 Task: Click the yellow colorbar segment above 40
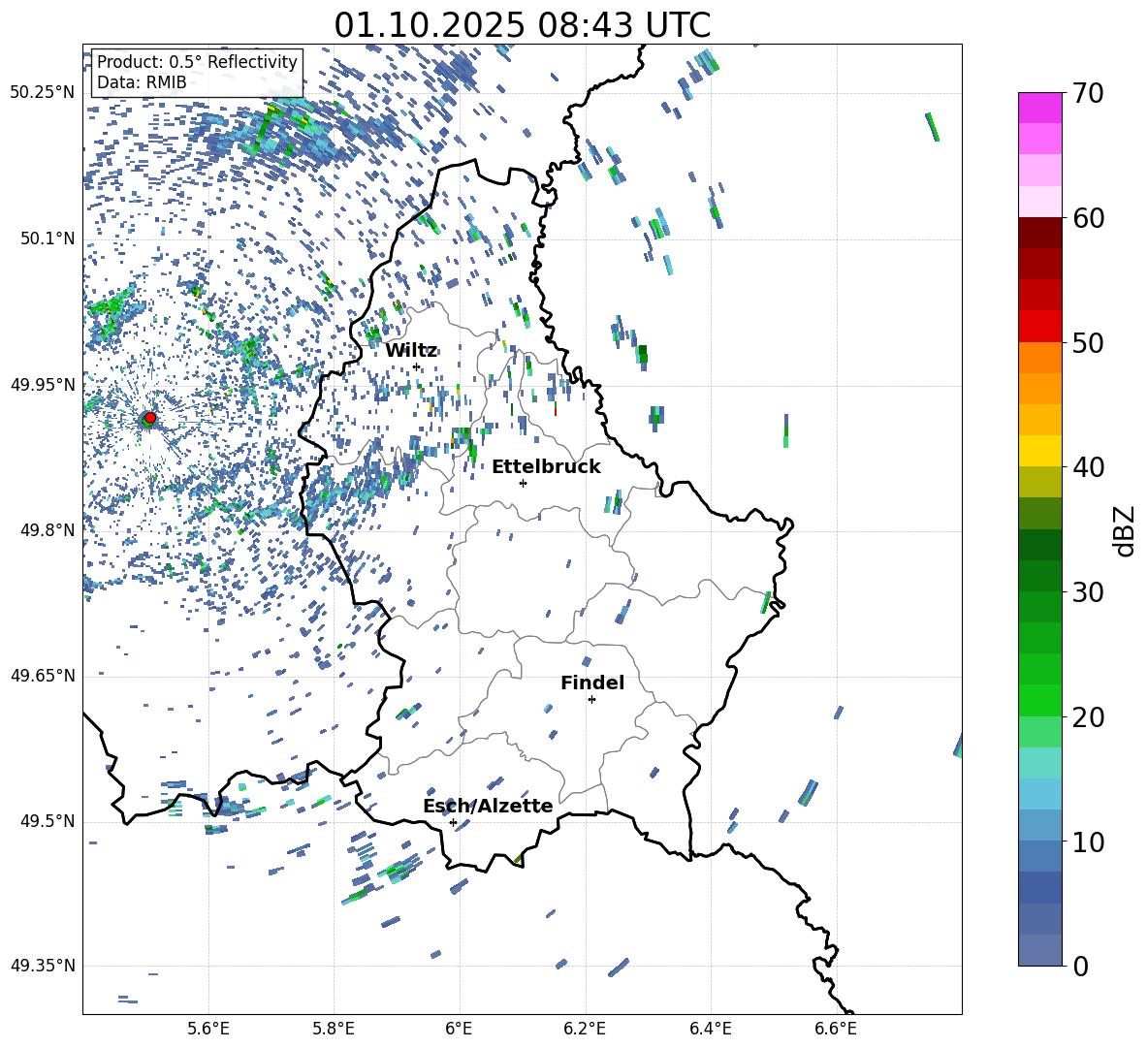1039,451
